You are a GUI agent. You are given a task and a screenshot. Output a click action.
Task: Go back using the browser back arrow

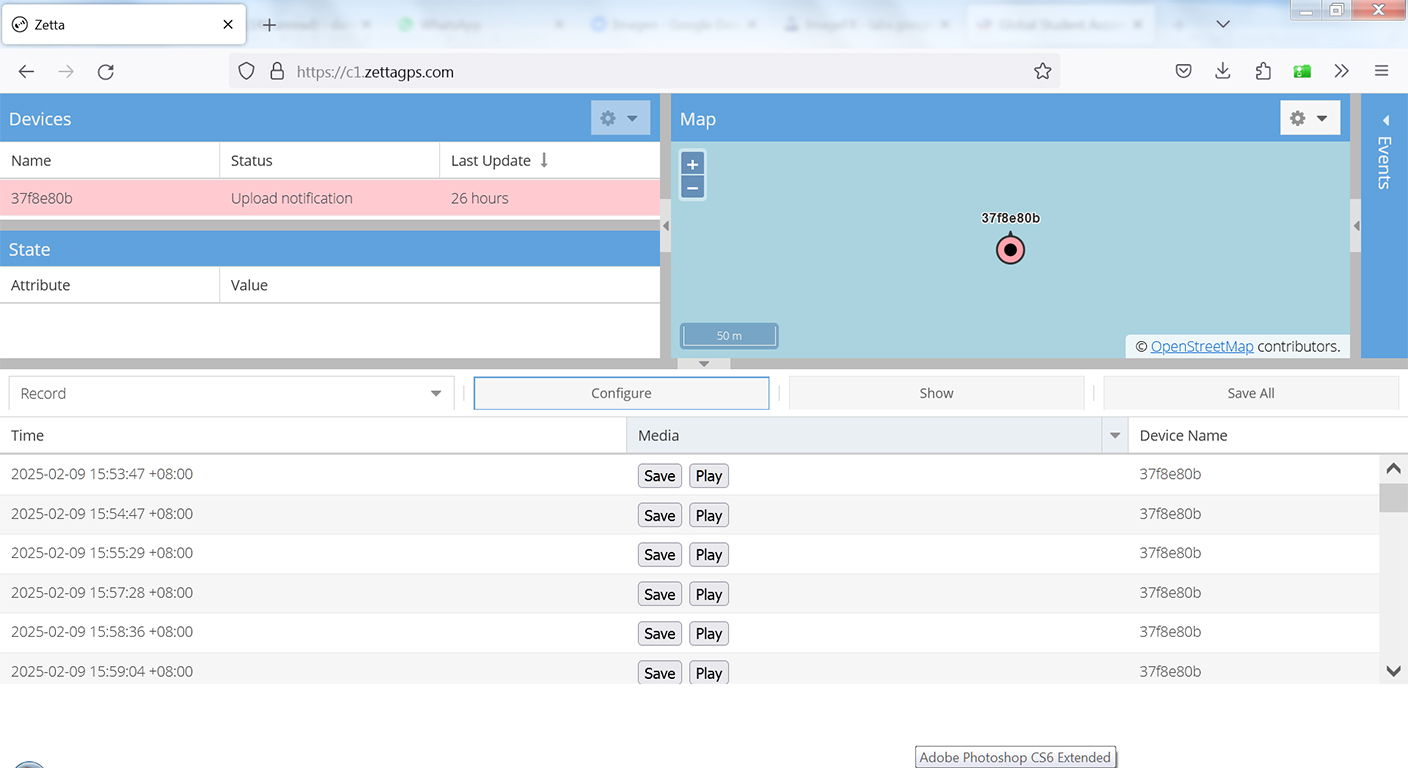point(27,71)
